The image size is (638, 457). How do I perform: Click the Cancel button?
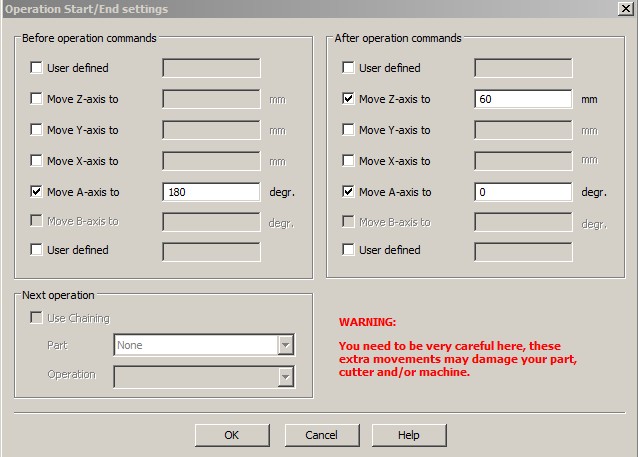pos(321,435)
